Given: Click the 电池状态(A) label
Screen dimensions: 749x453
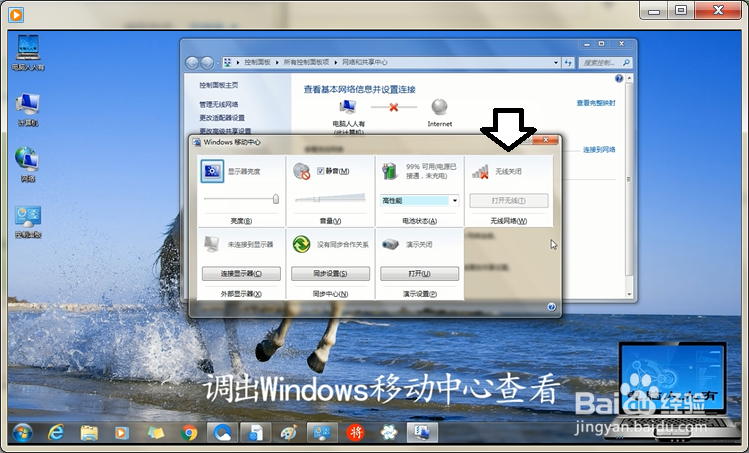Looking at the screenshot, I should pyautogui.click(x=419, y=221).
